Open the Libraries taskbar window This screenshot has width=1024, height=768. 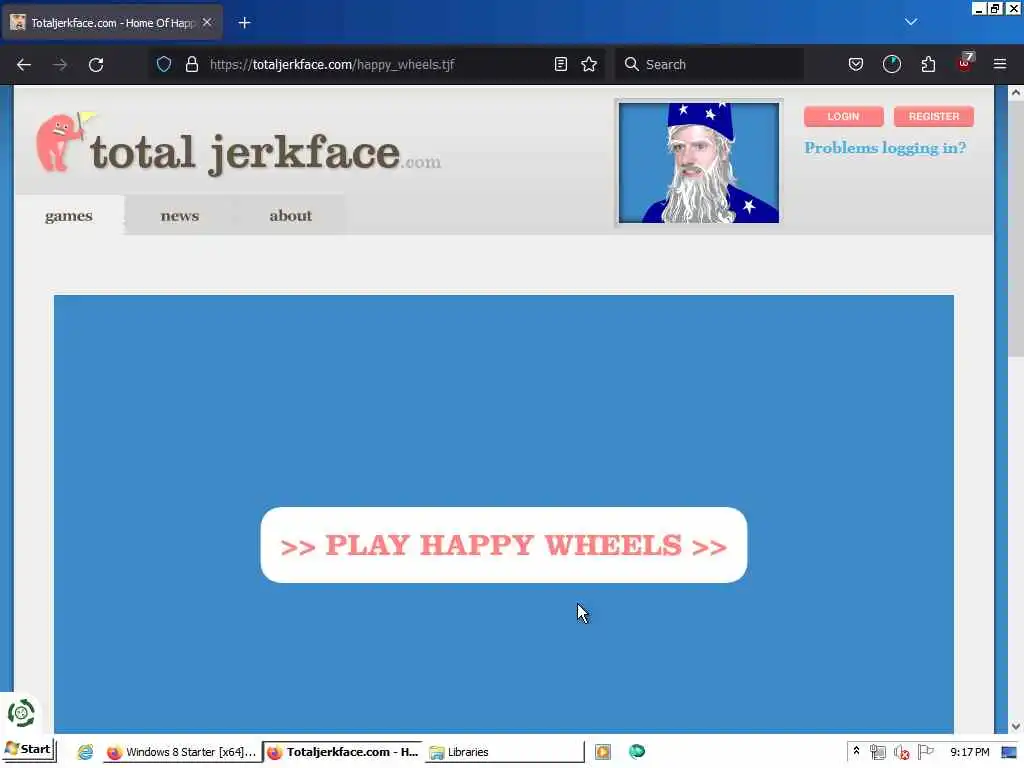(504, 752)
